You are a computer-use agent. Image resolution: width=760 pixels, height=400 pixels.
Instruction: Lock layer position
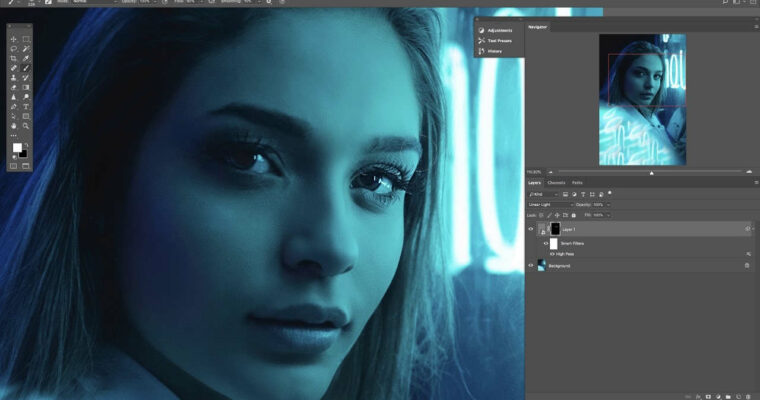[x=557, y=215]
